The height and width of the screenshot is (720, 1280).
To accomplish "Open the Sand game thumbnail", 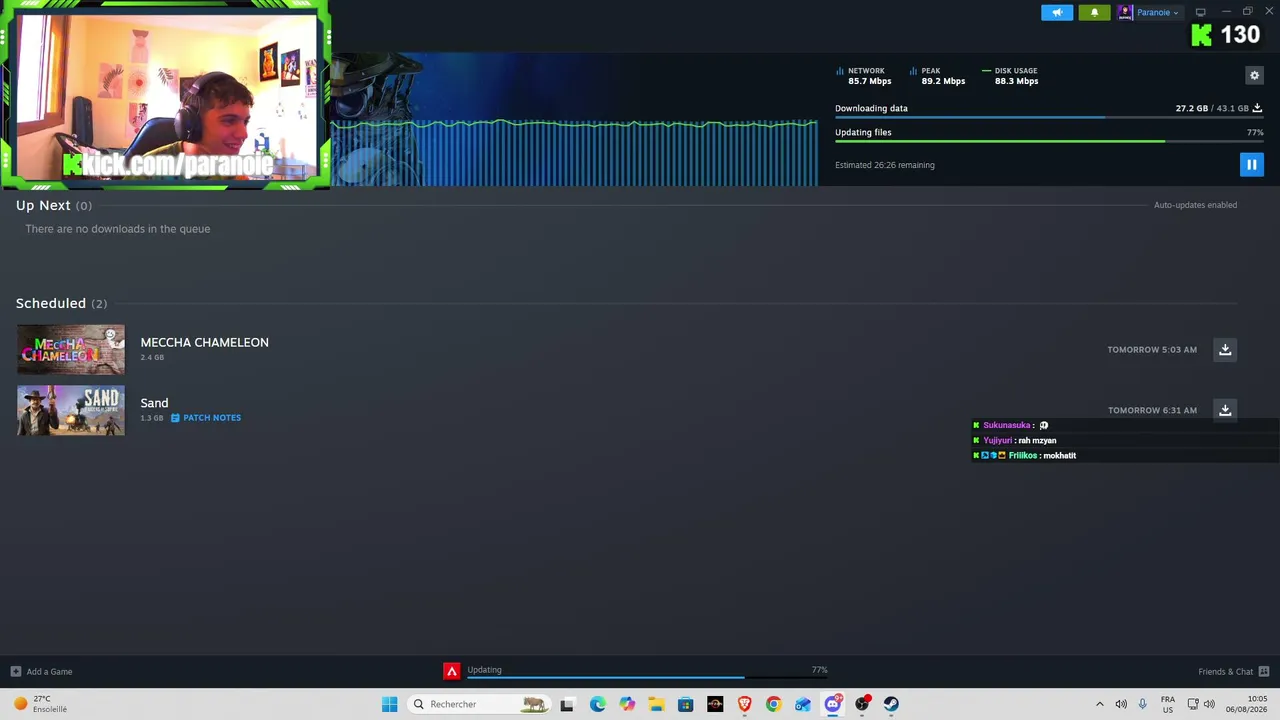I will point(71,410).
